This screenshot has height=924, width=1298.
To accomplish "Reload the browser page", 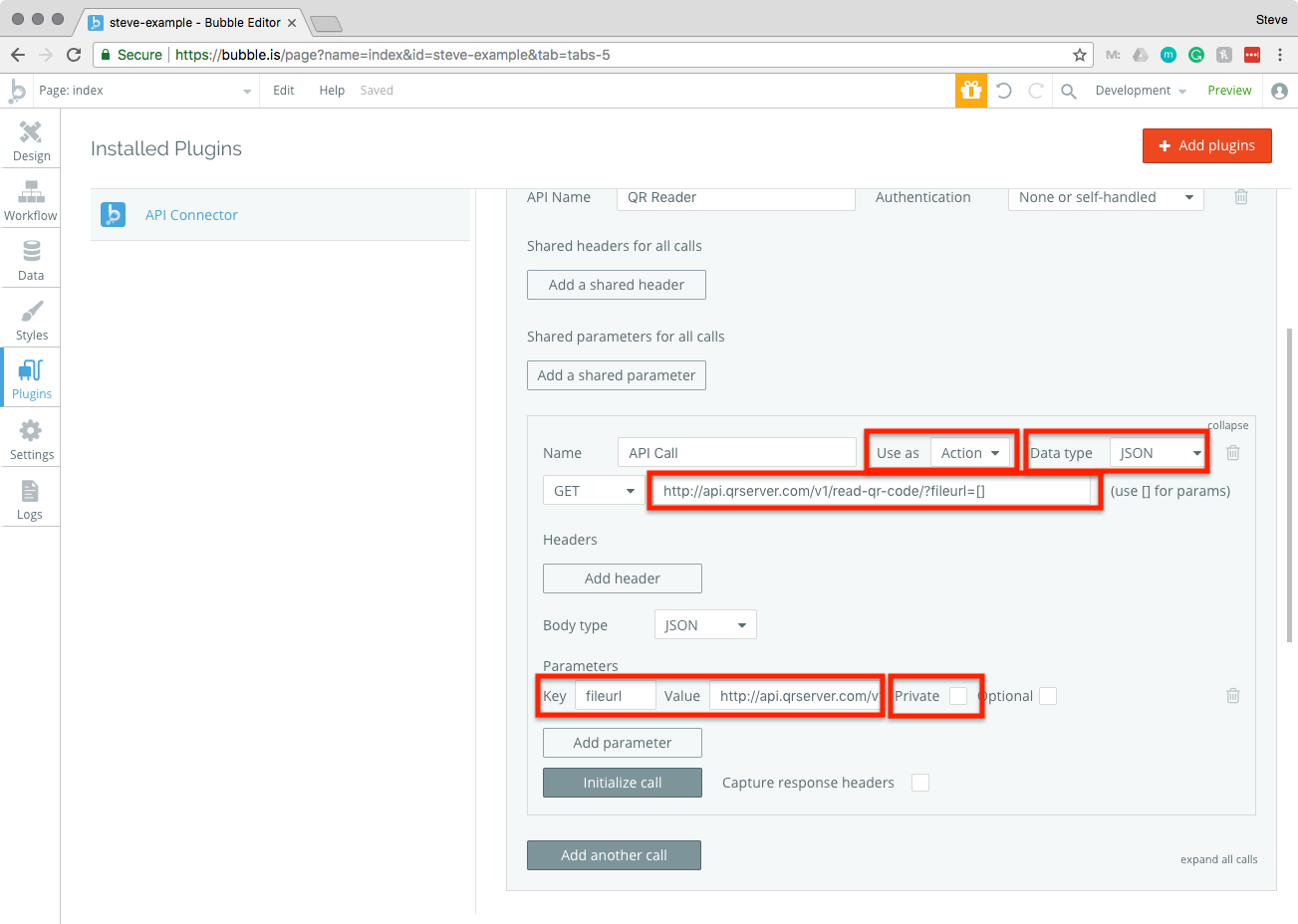I will 74,55.
